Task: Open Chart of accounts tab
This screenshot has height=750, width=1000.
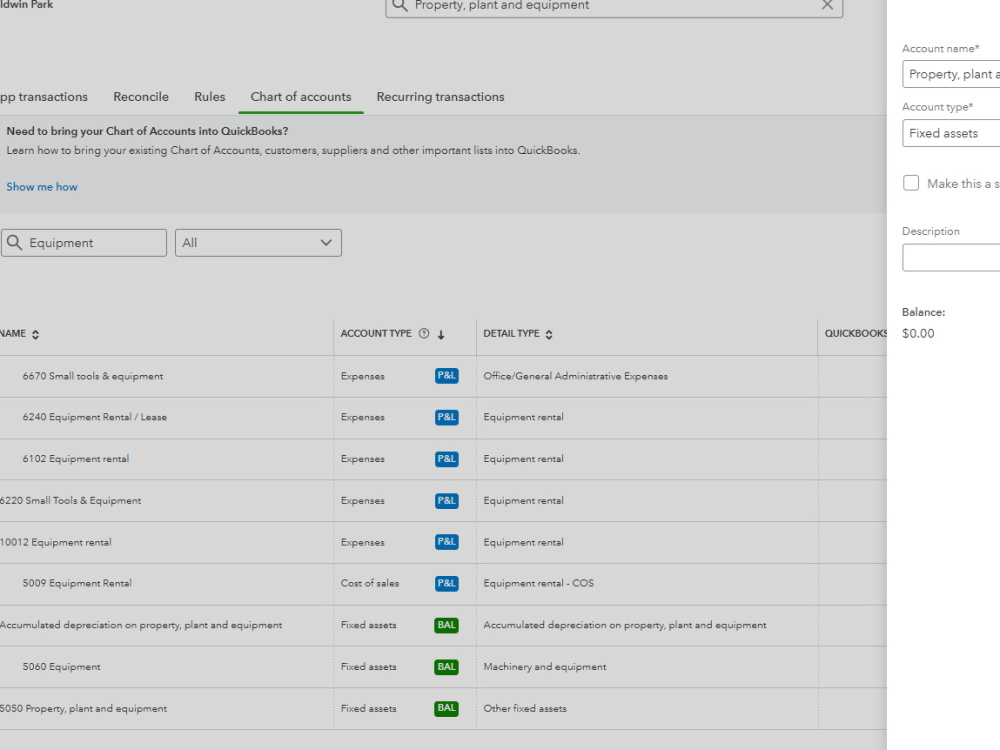Action: click(301, 97)
